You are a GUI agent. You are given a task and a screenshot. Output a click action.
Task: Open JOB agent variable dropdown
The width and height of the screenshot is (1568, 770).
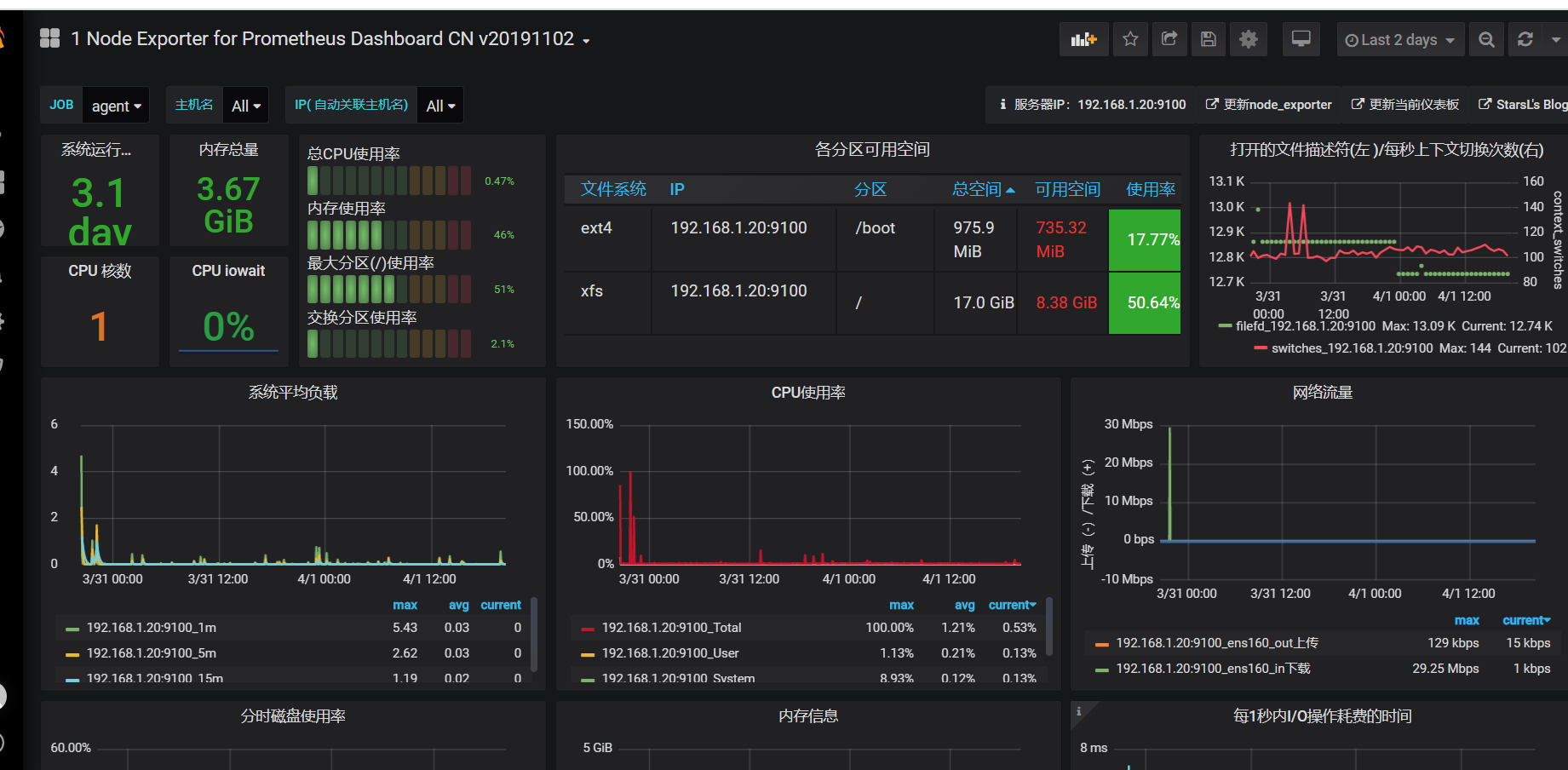pos(117,106)
